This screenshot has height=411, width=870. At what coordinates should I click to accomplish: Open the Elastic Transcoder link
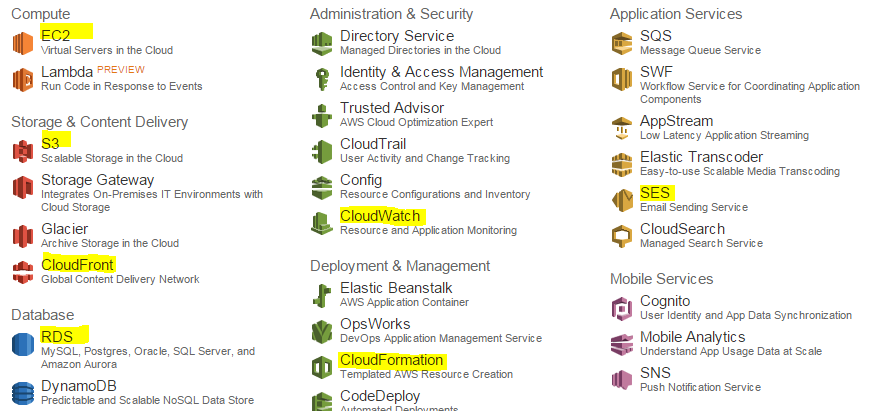pyautogui.click(x=701, y=157)
